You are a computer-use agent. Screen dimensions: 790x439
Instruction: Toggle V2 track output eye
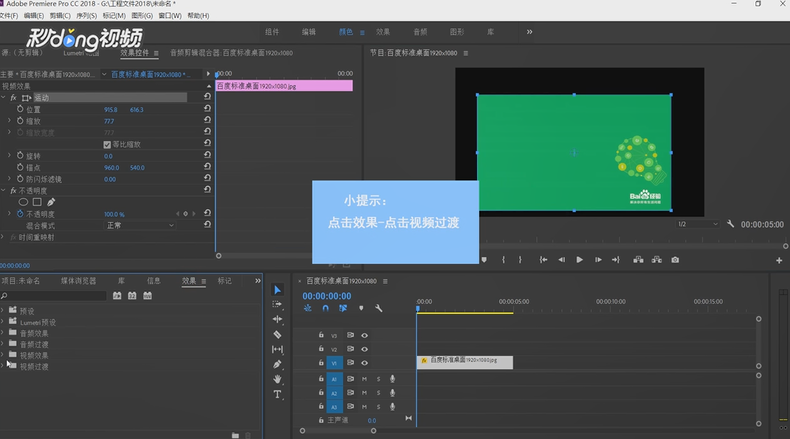coord(364,349)
